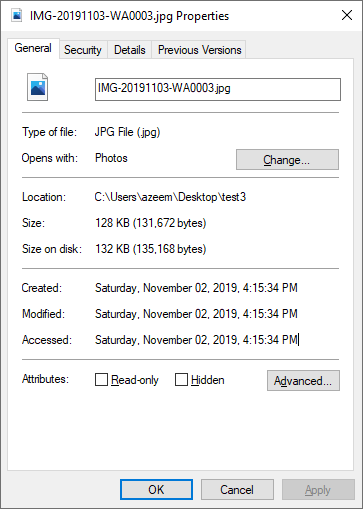Enable the Read-only attribute checkbox
The width and height of the screenshot is (363, 509).
[x=101, y=379]
